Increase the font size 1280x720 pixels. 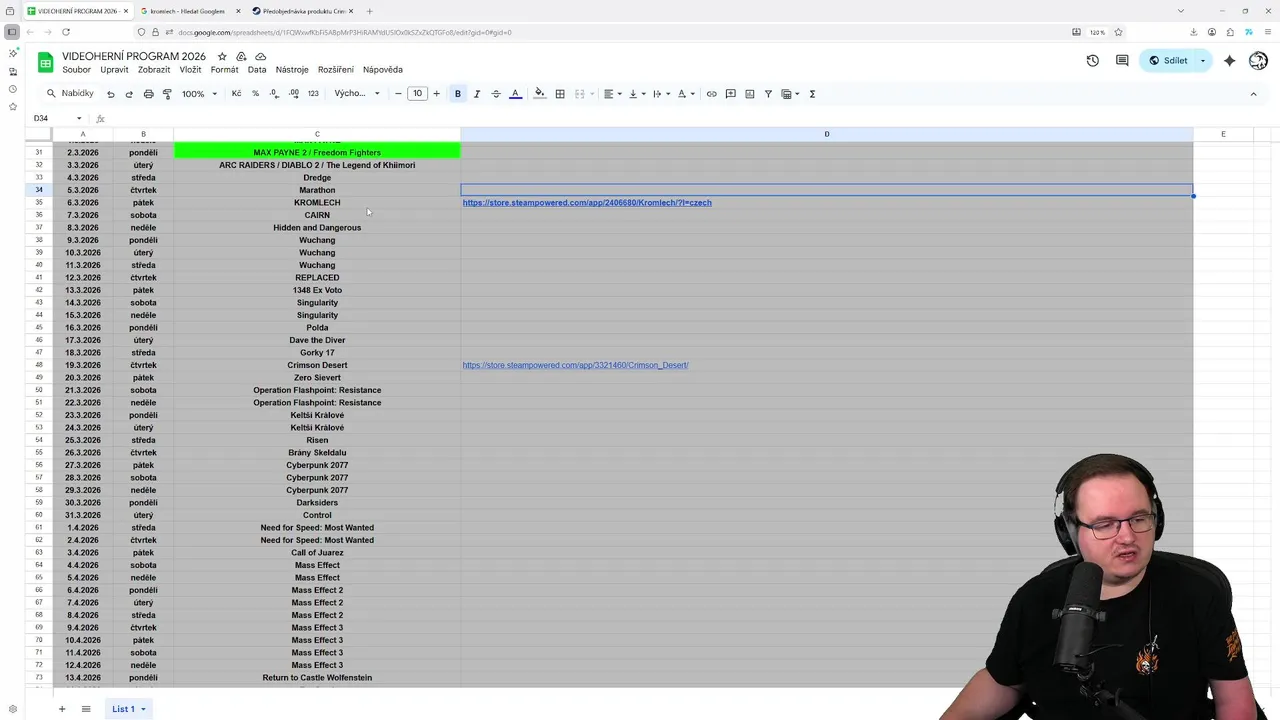[436, 94]
